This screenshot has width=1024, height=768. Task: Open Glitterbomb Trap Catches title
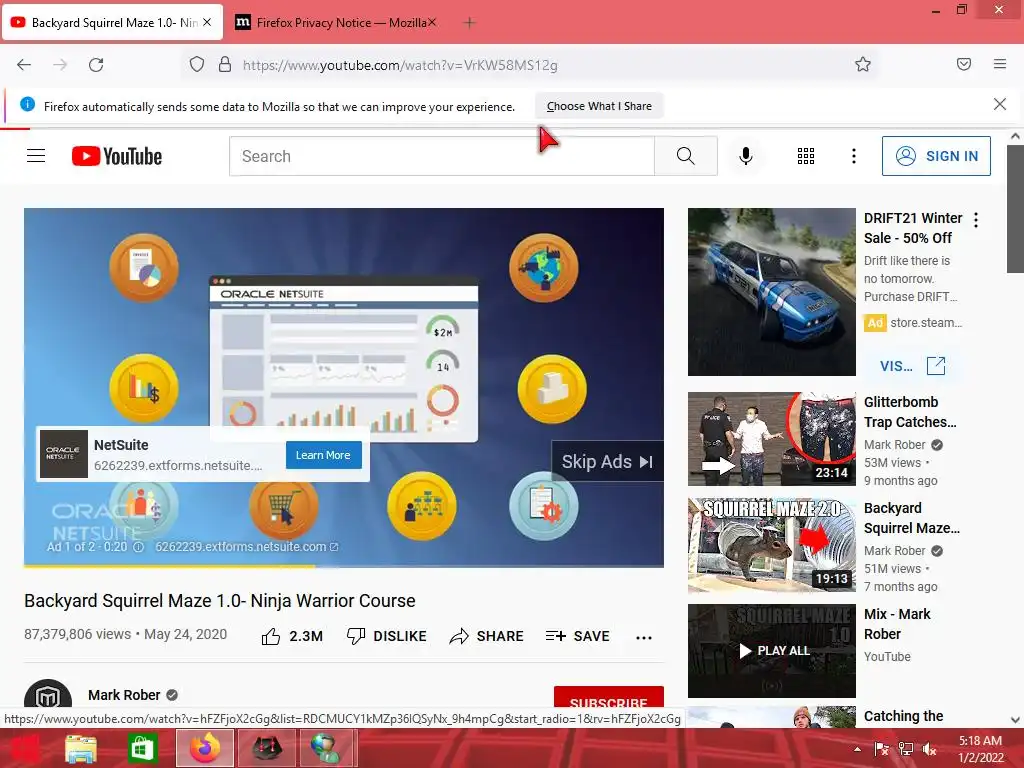(910, 412)
